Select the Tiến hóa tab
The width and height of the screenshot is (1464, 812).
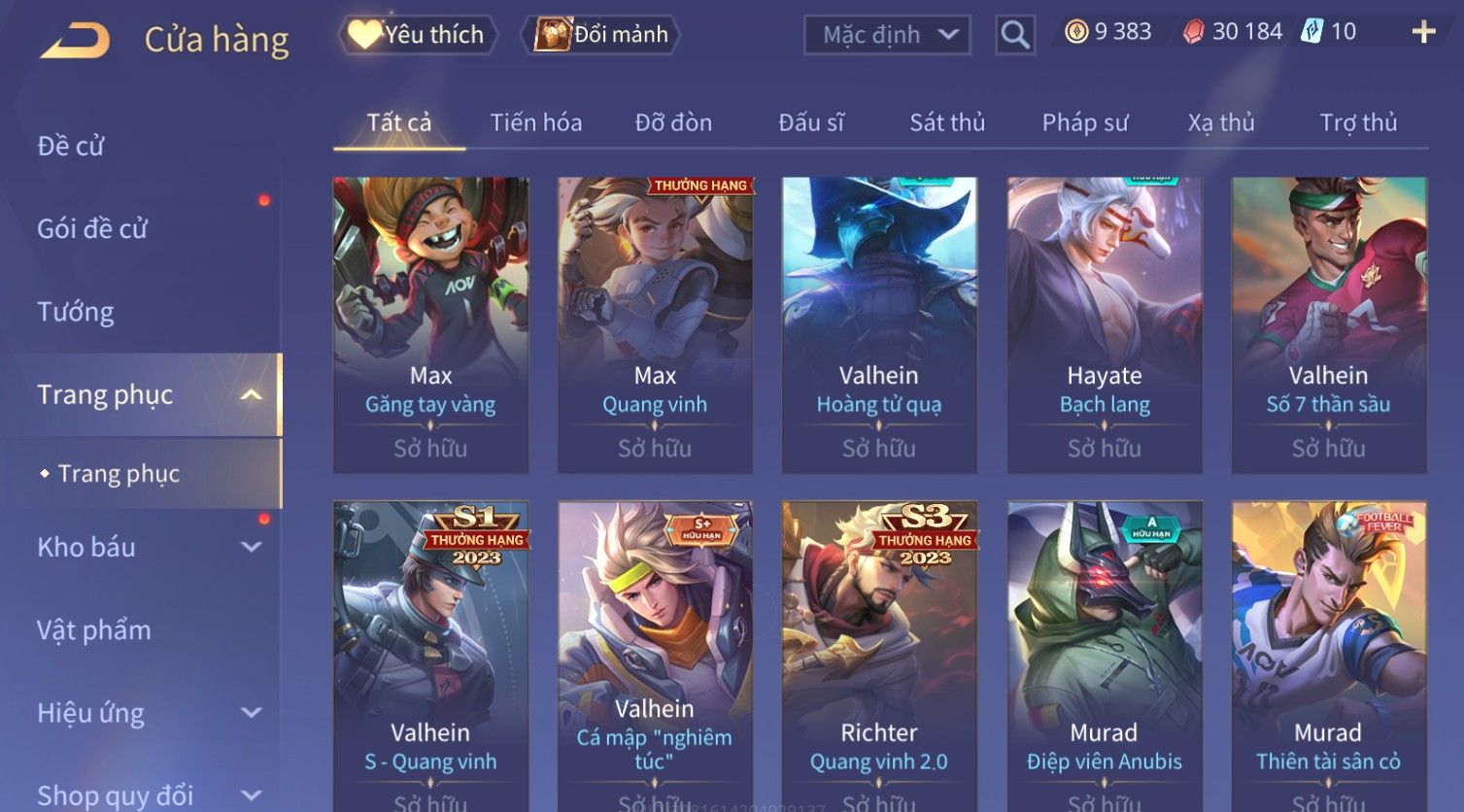click(536, 122)
